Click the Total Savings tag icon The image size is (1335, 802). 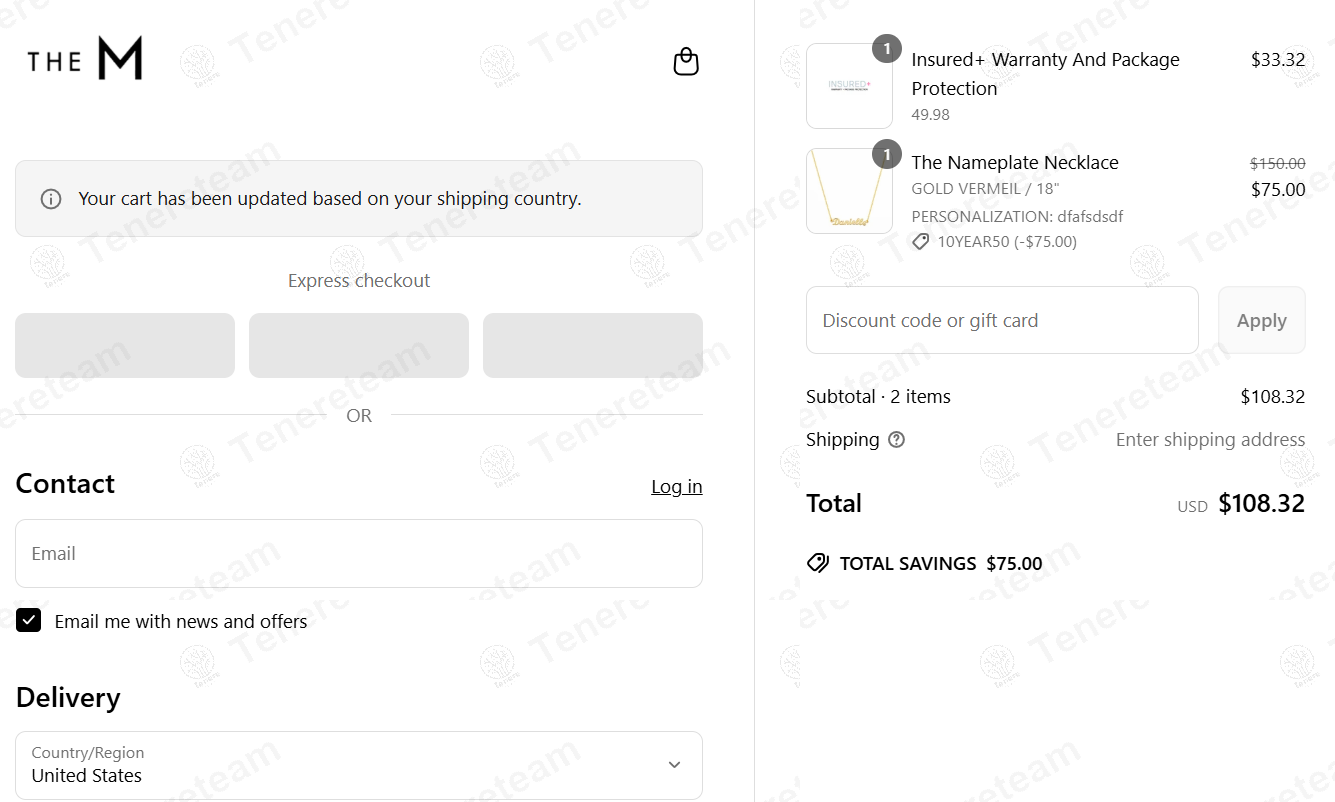818,563
